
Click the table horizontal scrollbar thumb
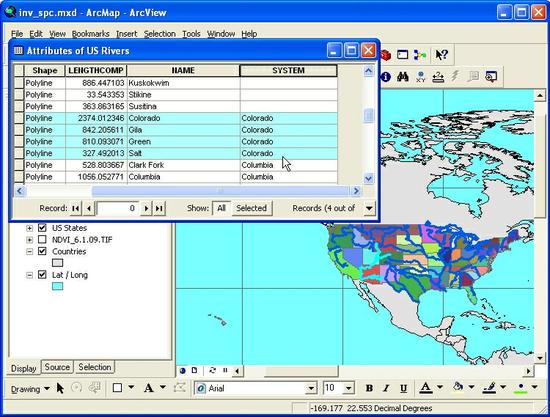220,191
